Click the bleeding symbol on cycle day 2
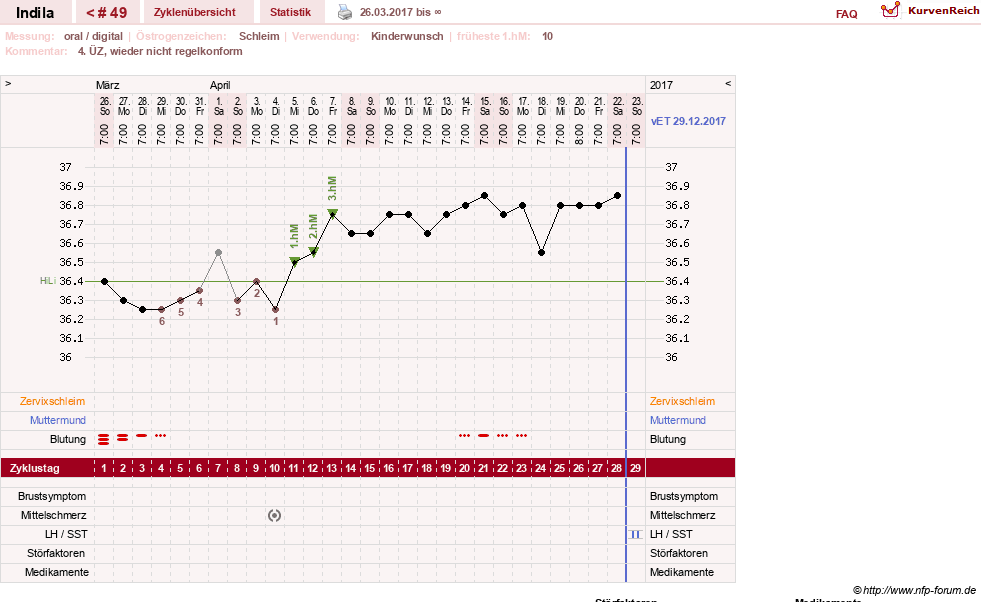Screen dimensions: 981x602 pyautogui.click(x=123, y=437)
